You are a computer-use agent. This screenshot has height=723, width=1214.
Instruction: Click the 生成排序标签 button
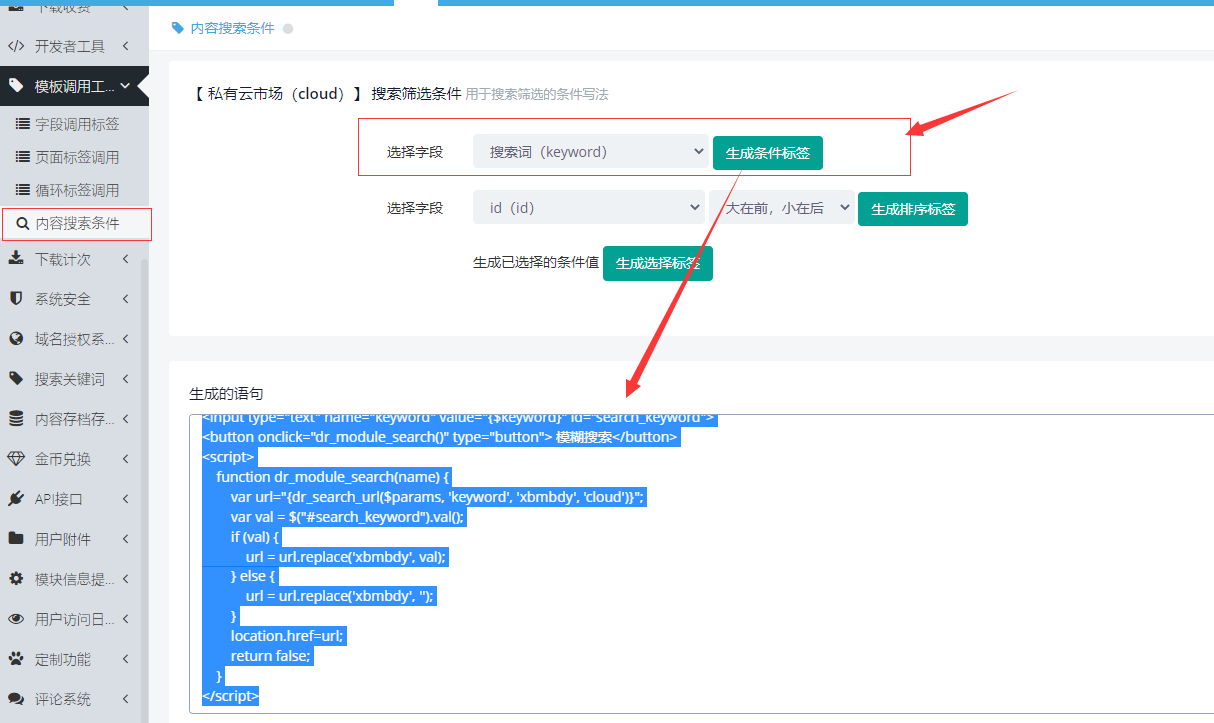[x=913, y=209]
